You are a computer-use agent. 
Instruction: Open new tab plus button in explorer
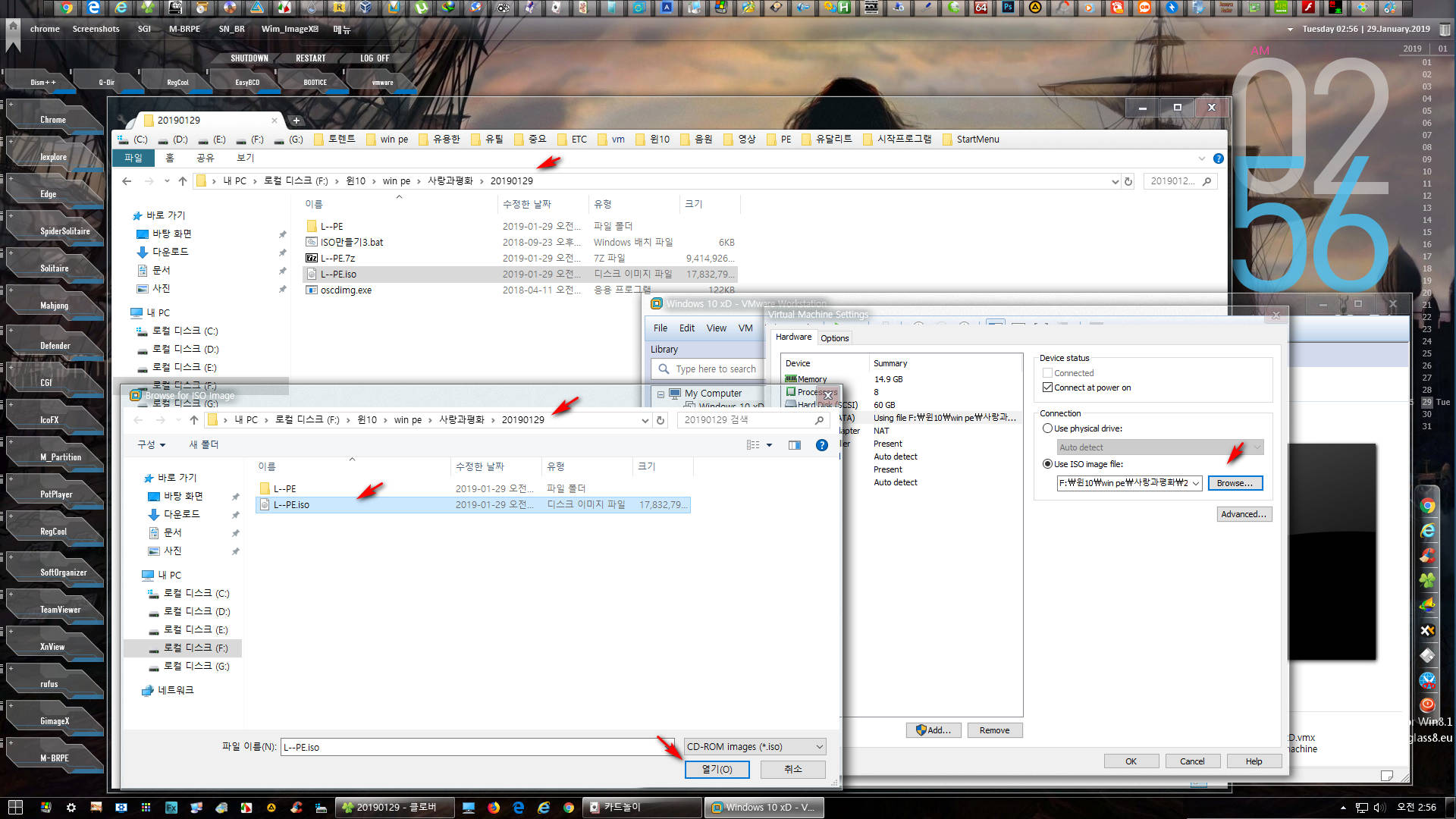tap(297, 121)
